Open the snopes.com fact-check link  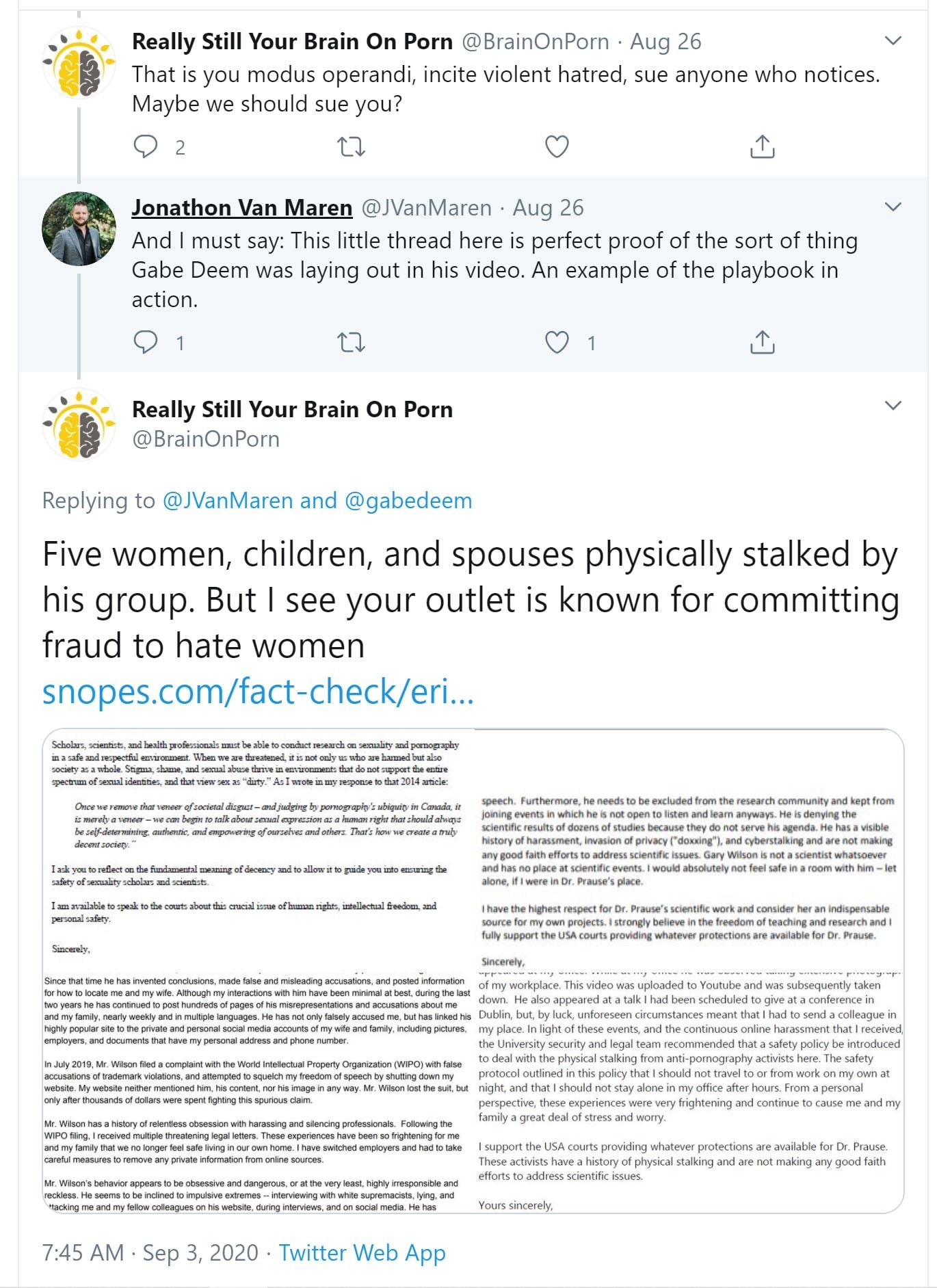point(258,692)
